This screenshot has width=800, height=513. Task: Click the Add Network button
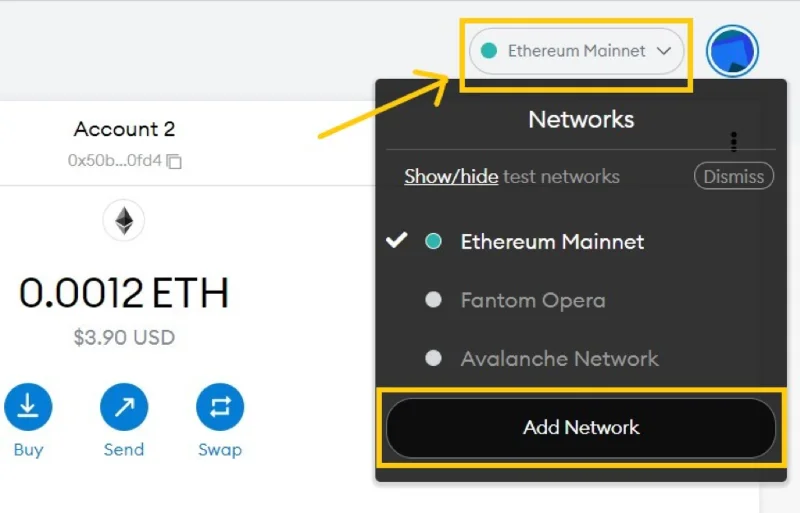point(581,428)
